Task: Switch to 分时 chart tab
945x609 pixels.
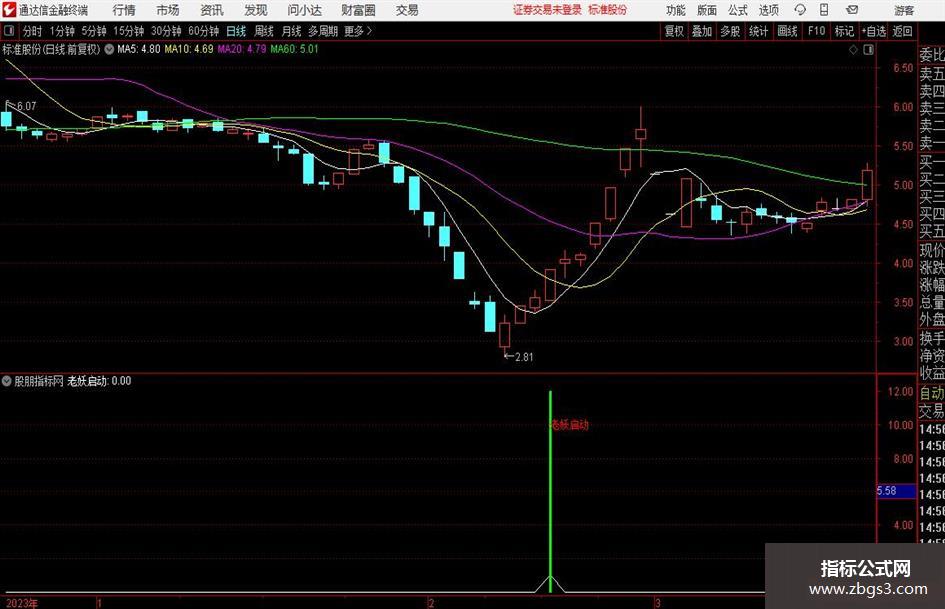Action: [33, 31]
